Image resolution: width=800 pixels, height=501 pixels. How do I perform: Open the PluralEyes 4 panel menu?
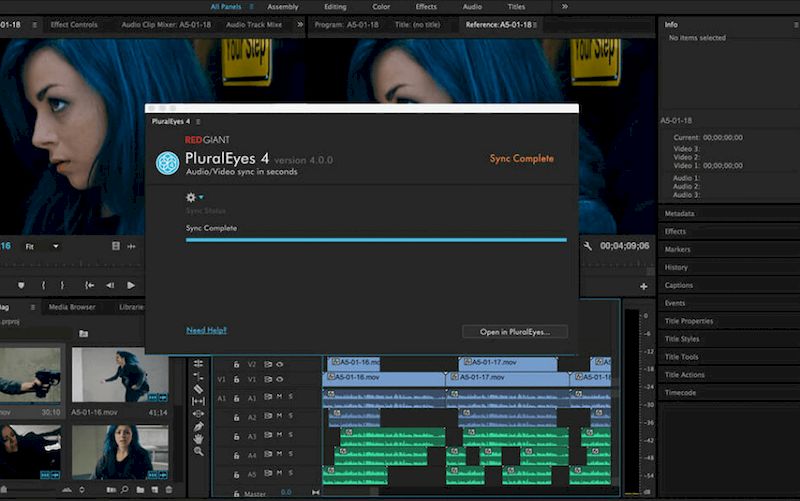198,121
